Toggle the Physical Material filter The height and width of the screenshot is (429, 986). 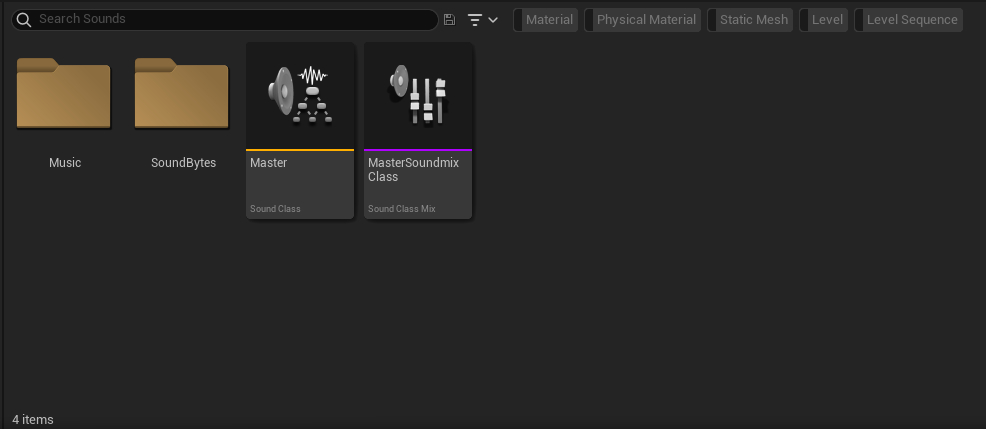pyautogui.click(x=645, y=20)
